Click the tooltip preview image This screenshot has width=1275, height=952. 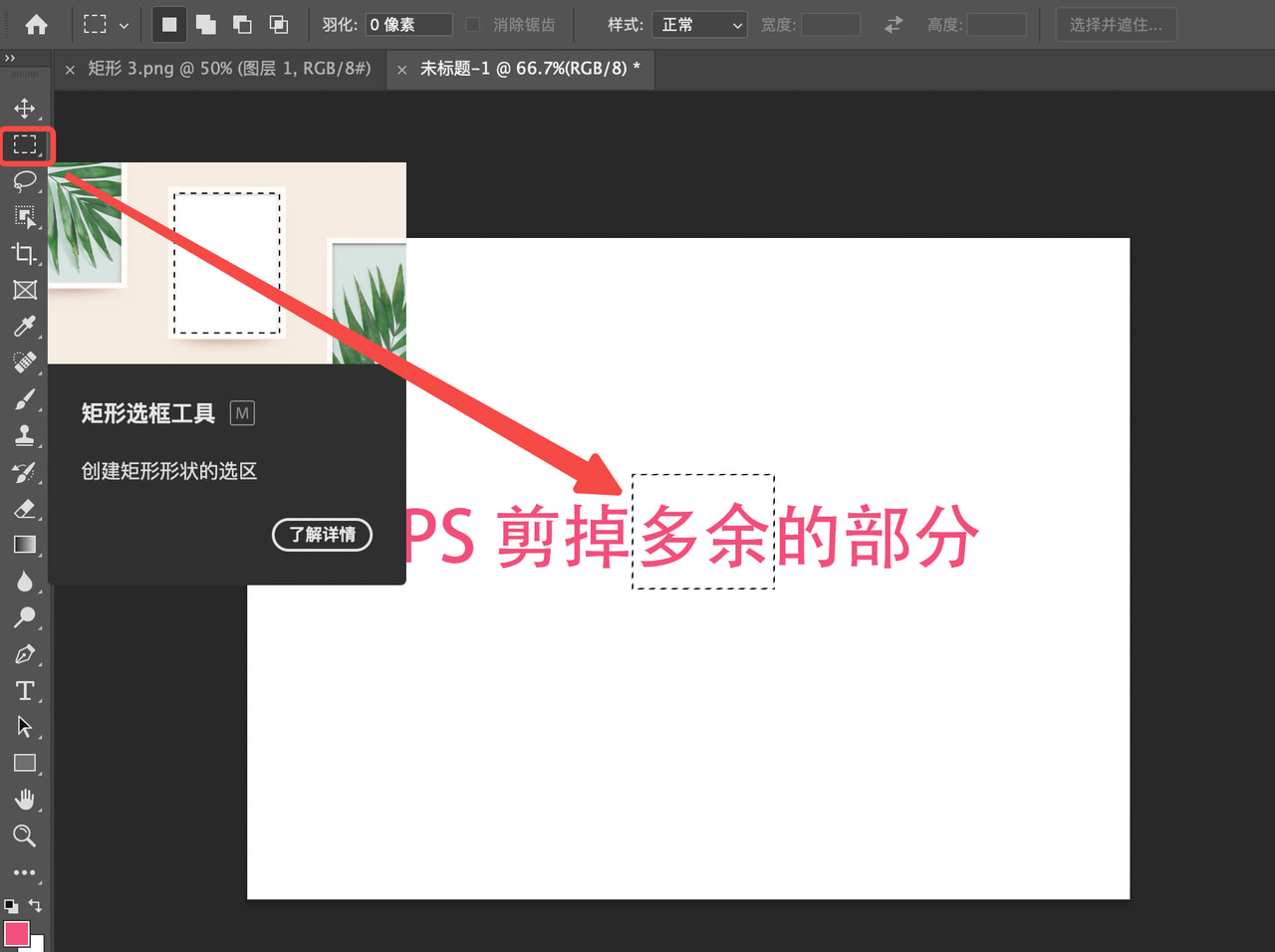tap(227, 263)
